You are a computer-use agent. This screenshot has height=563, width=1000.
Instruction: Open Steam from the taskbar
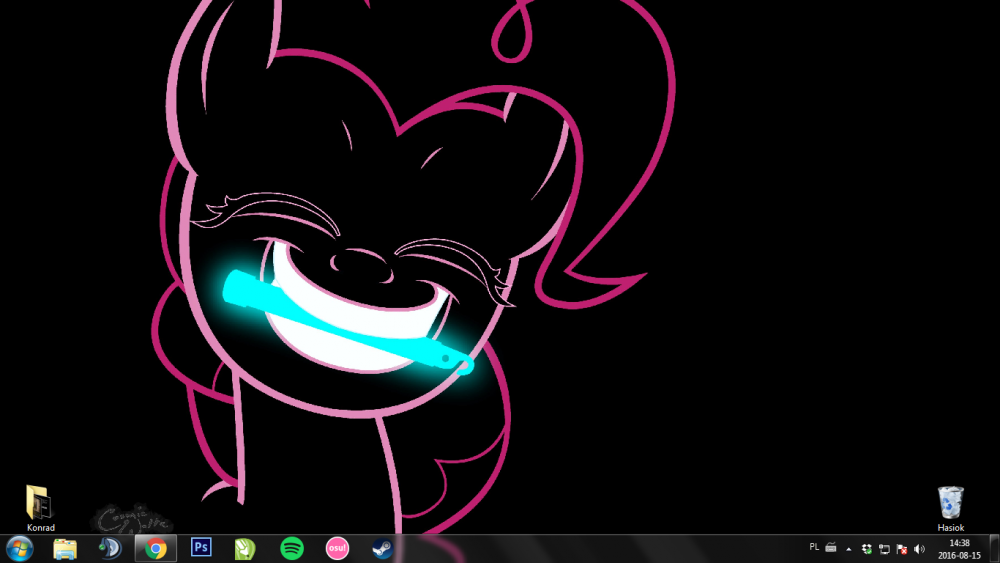(x=382, y=548)
